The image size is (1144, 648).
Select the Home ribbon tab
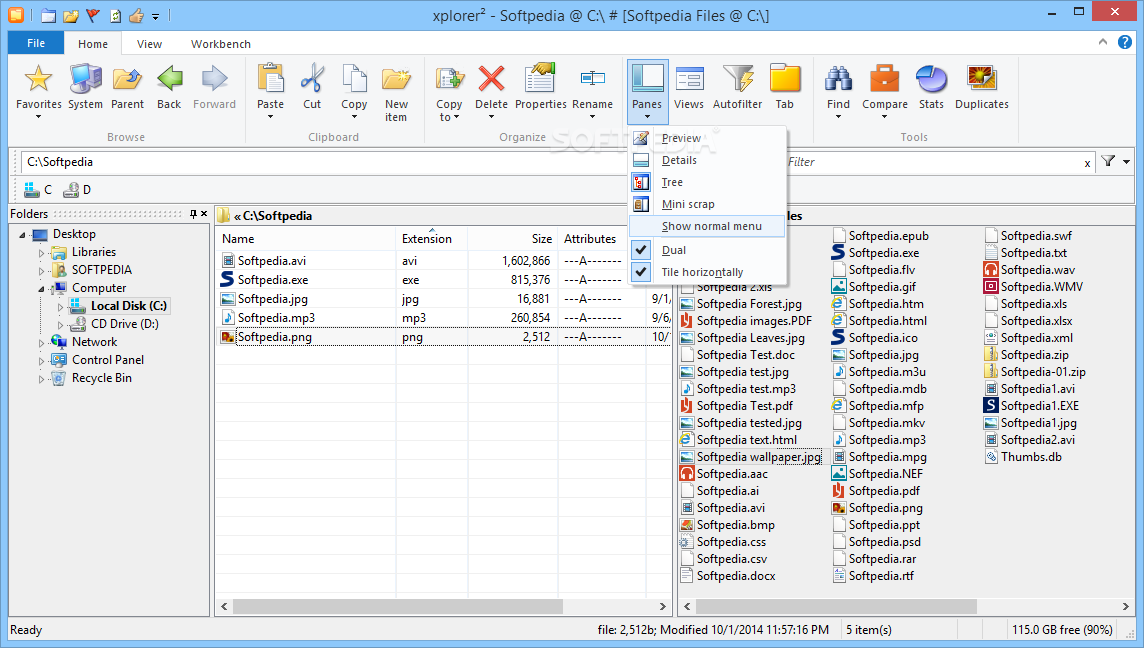click(93, 44)
